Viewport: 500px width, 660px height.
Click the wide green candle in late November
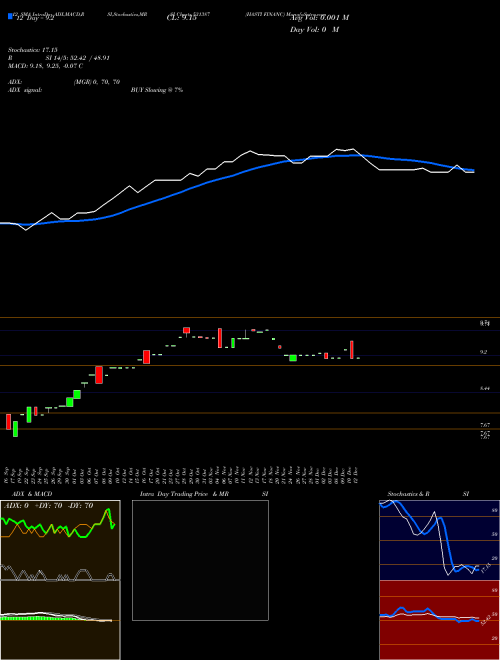[x=293, y=358]
